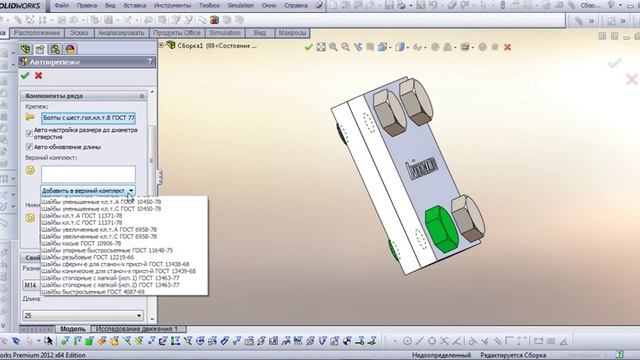Screen dimensions: 640x360
Task: Click the status bar help question icon
Action: (x=620, y=355)
